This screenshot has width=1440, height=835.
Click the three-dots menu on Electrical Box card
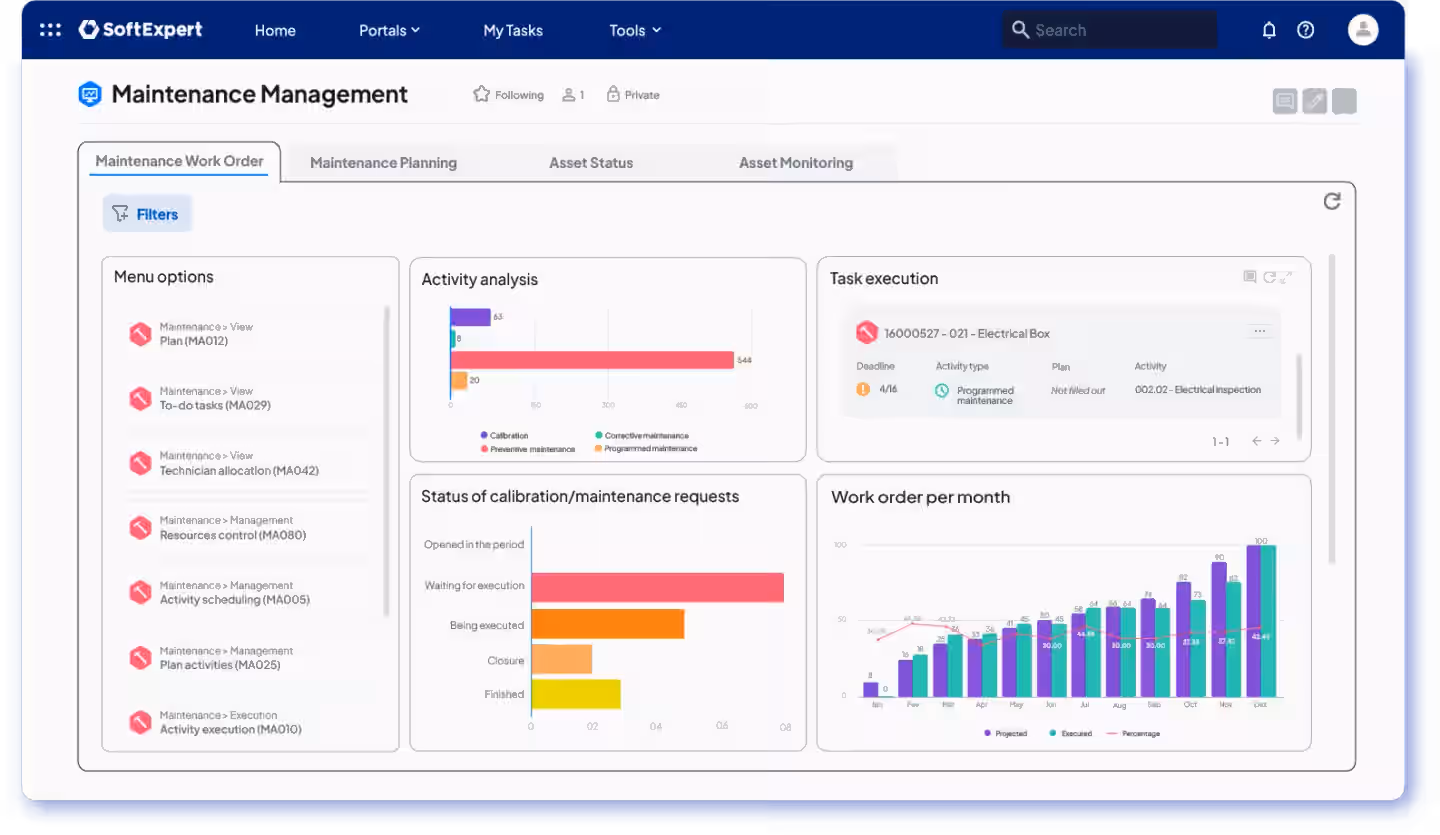tap(1259, 331)
